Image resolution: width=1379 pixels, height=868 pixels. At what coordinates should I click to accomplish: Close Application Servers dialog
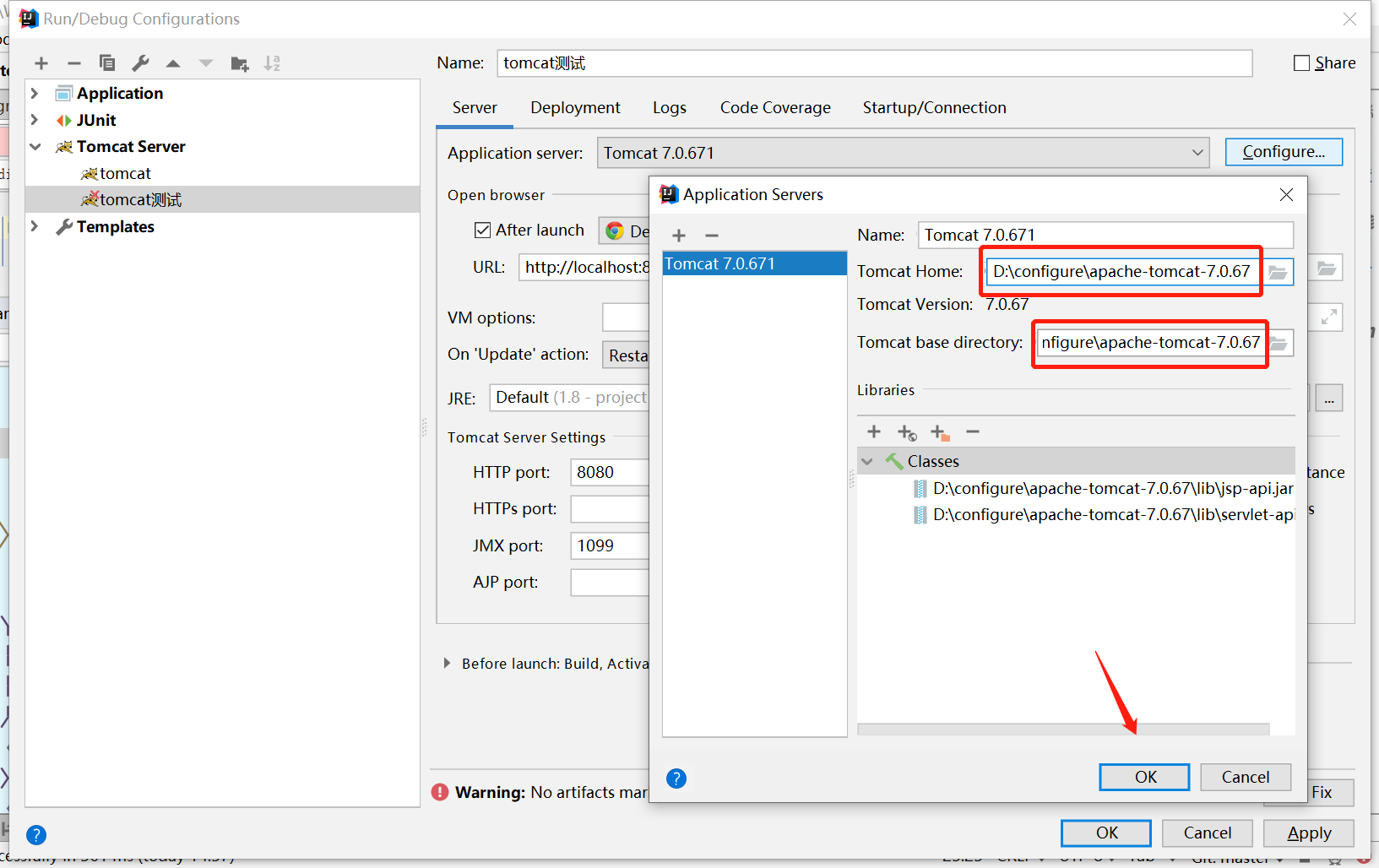click(x=1286, y=195)
